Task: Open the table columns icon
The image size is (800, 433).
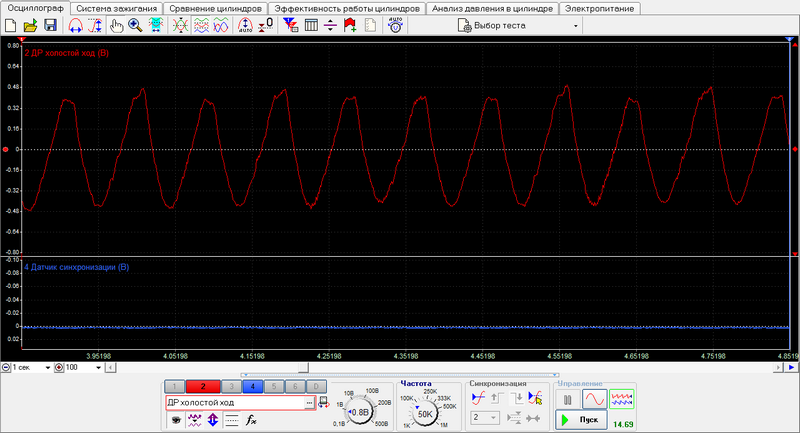Action: click(x=311, y=25)
